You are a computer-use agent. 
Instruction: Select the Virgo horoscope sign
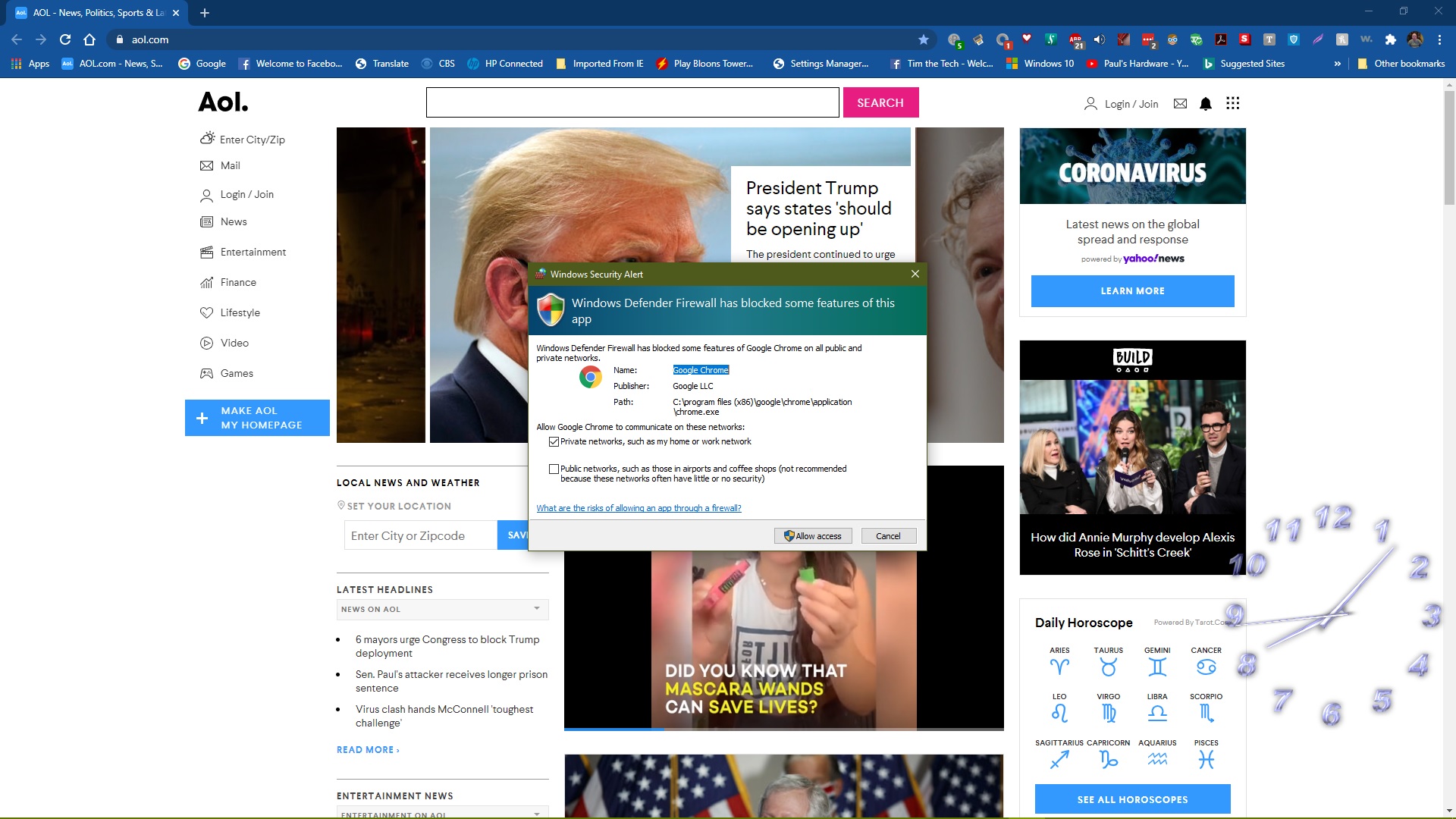(x=1108, y=708)
